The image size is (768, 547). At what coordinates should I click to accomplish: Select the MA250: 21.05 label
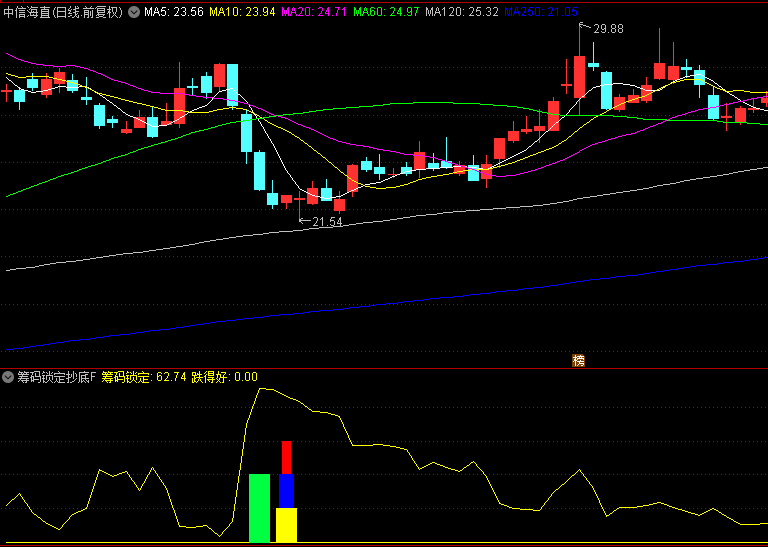(541, 13)
